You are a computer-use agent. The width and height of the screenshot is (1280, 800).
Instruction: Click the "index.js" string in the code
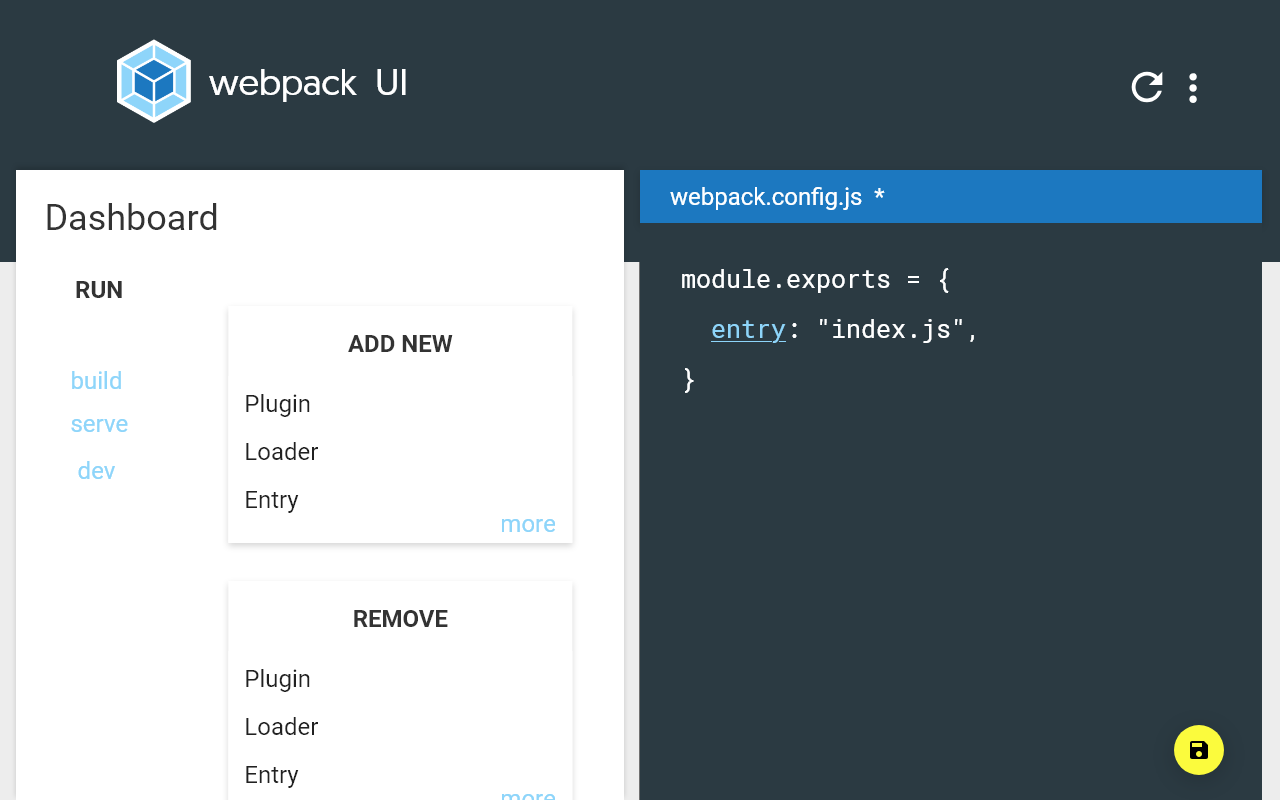click(890, 329)
